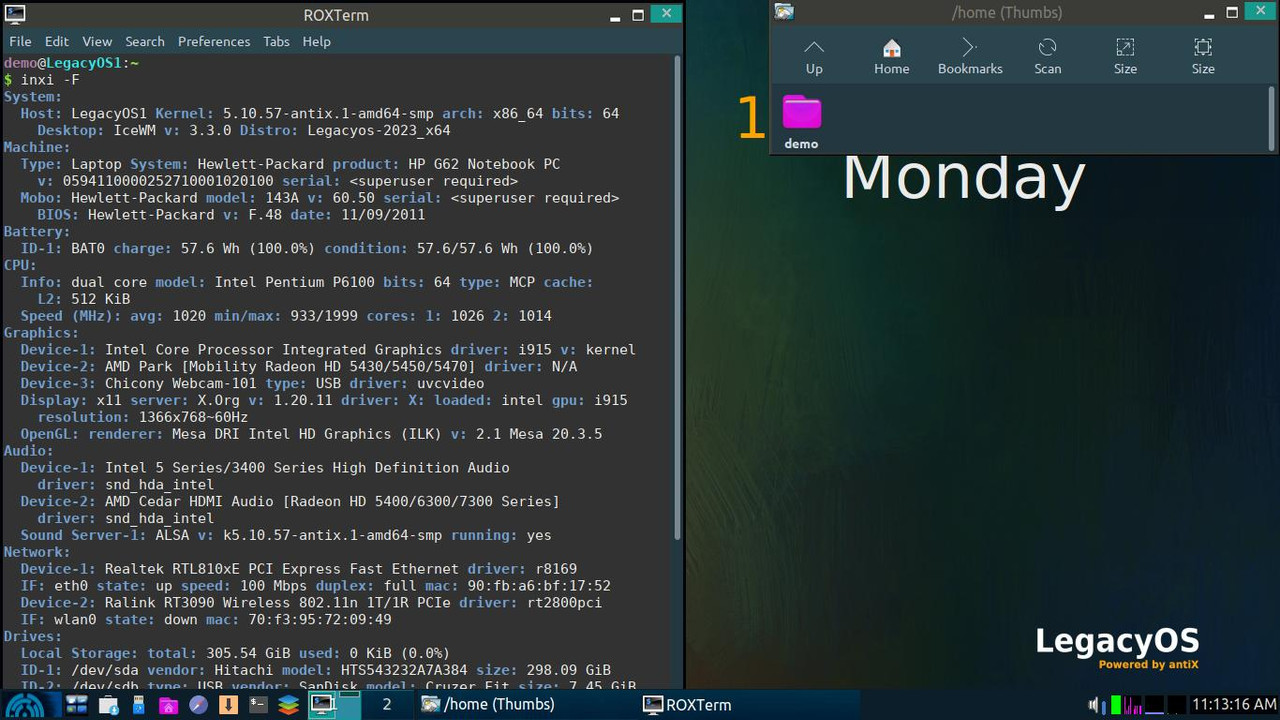Image resolution: width=1280 pixels, height=720 pixels.
Task: Open the Edit menu in ROXTerm
Action: point(57,41)
